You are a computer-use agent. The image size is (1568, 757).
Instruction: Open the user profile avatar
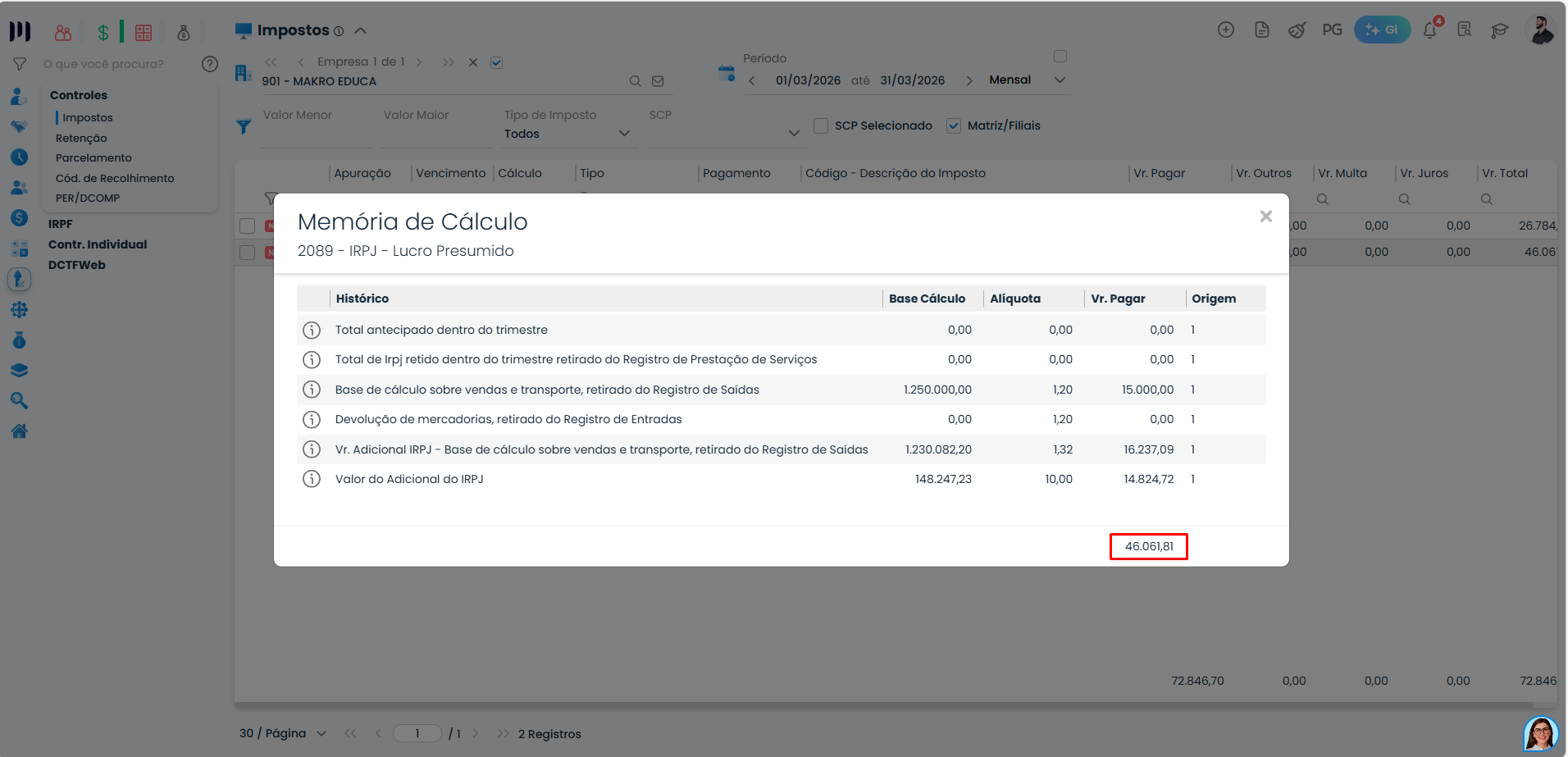tap(1541, 30)
